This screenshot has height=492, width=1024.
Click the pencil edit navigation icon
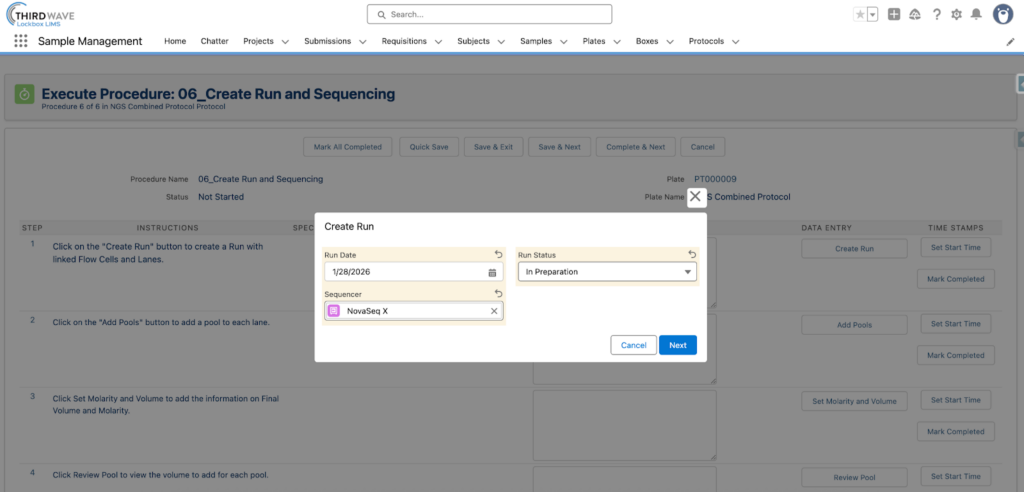[x=1010, y=41]
